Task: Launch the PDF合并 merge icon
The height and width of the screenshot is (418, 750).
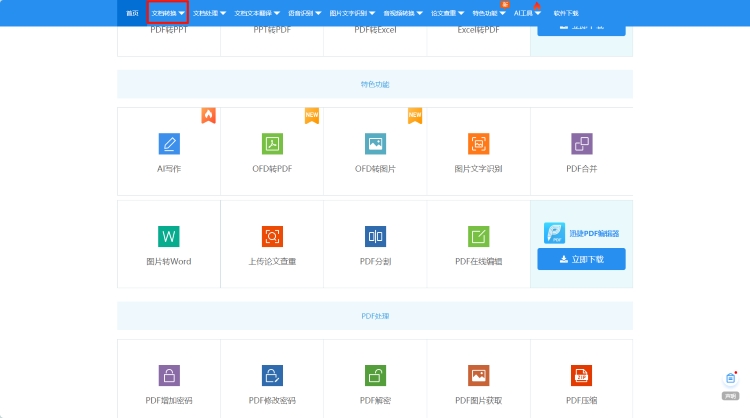Action: click(581, 144)
